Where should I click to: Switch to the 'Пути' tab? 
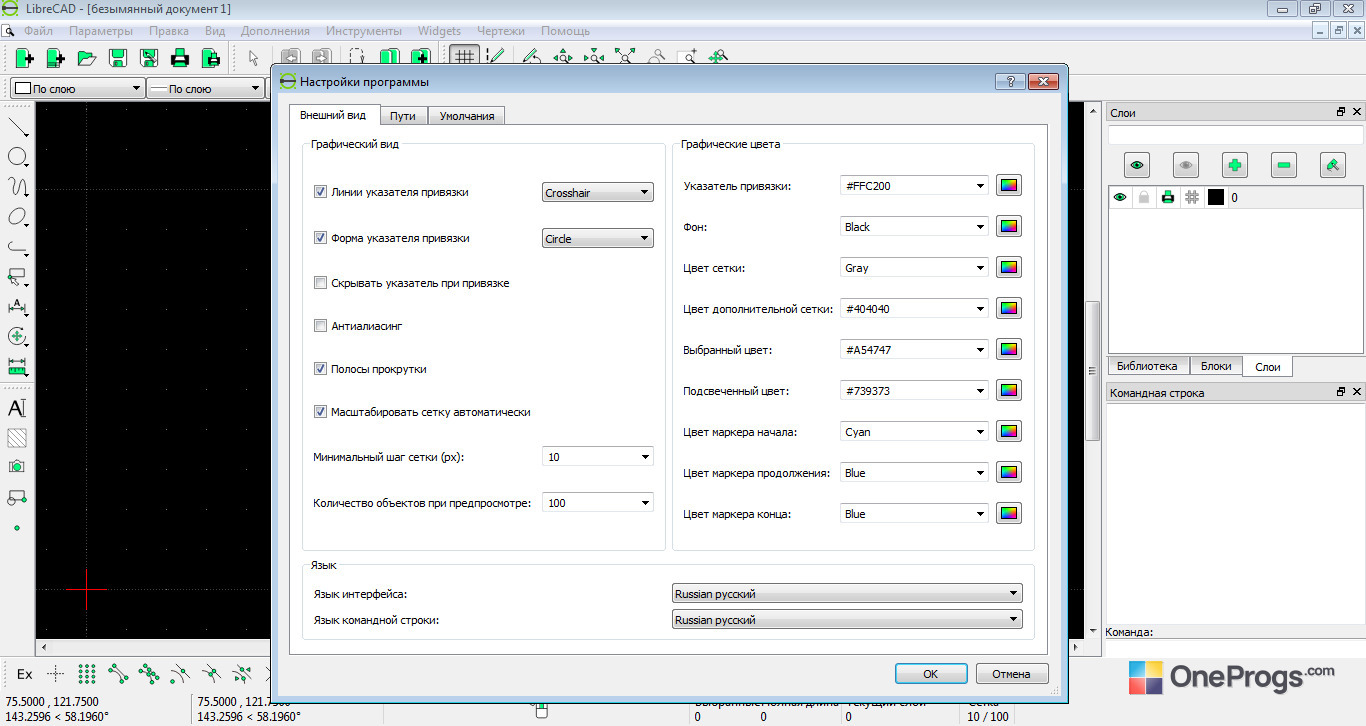coord(403,116)
